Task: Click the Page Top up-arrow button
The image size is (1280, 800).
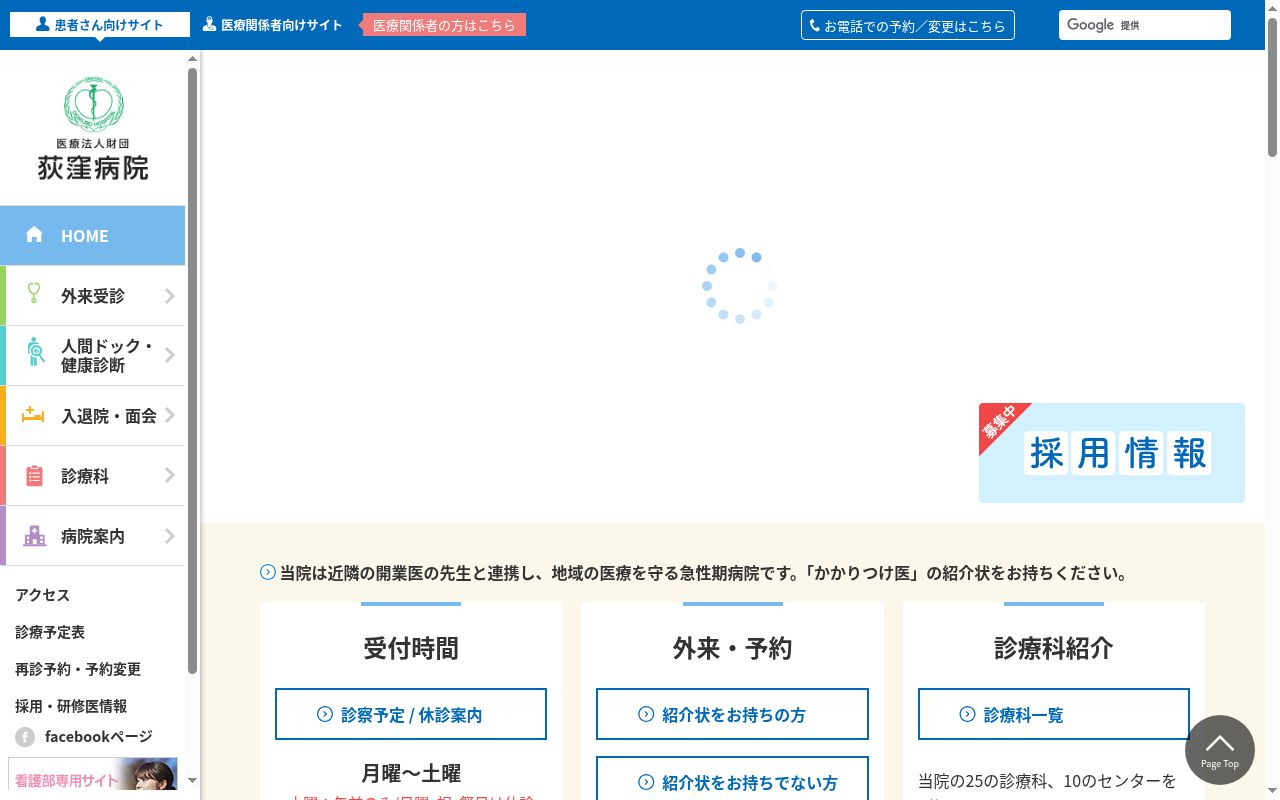Action: pyautogui.click(x=1219, y=750)
